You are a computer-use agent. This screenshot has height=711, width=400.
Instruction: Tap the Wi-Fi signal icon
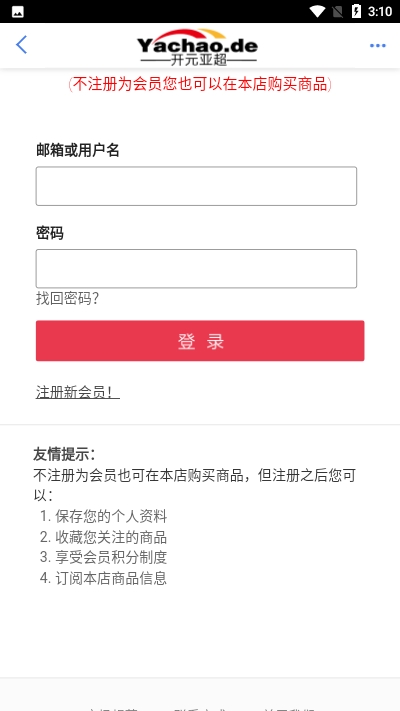317,11
